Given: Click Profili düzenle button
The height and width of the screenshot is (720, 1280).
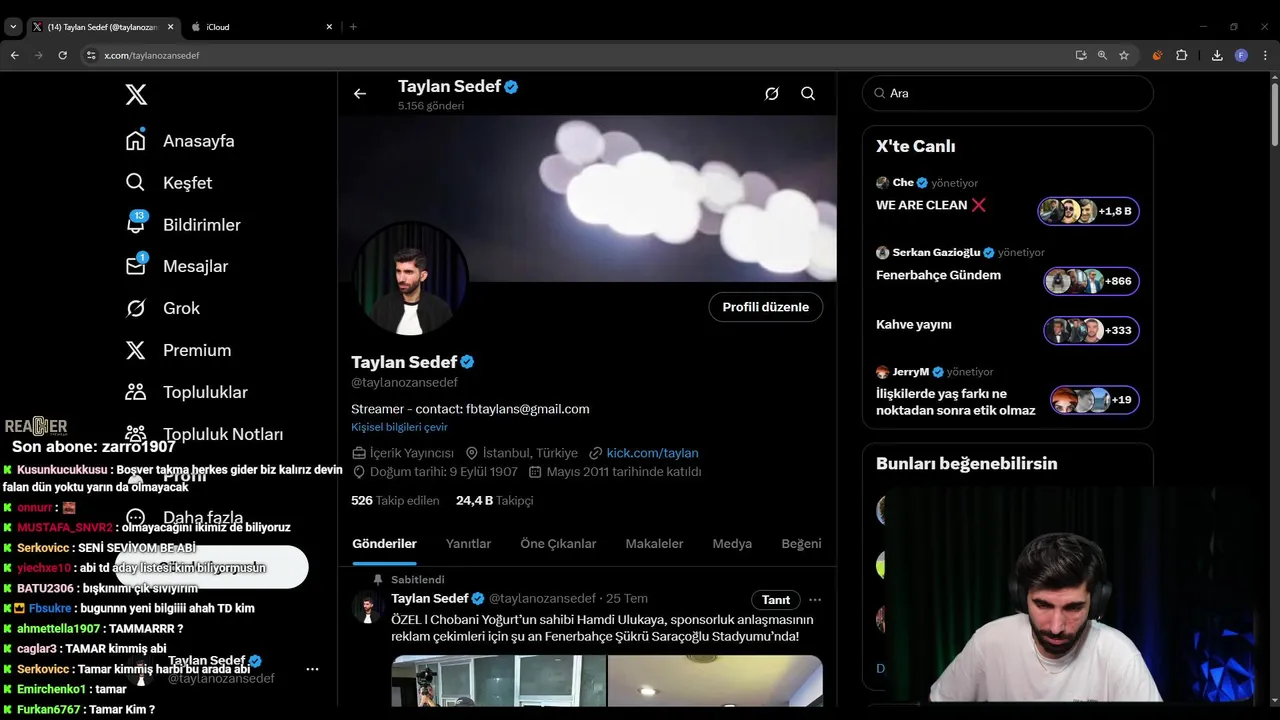Looking at the screenshot, I should (766, 307).
